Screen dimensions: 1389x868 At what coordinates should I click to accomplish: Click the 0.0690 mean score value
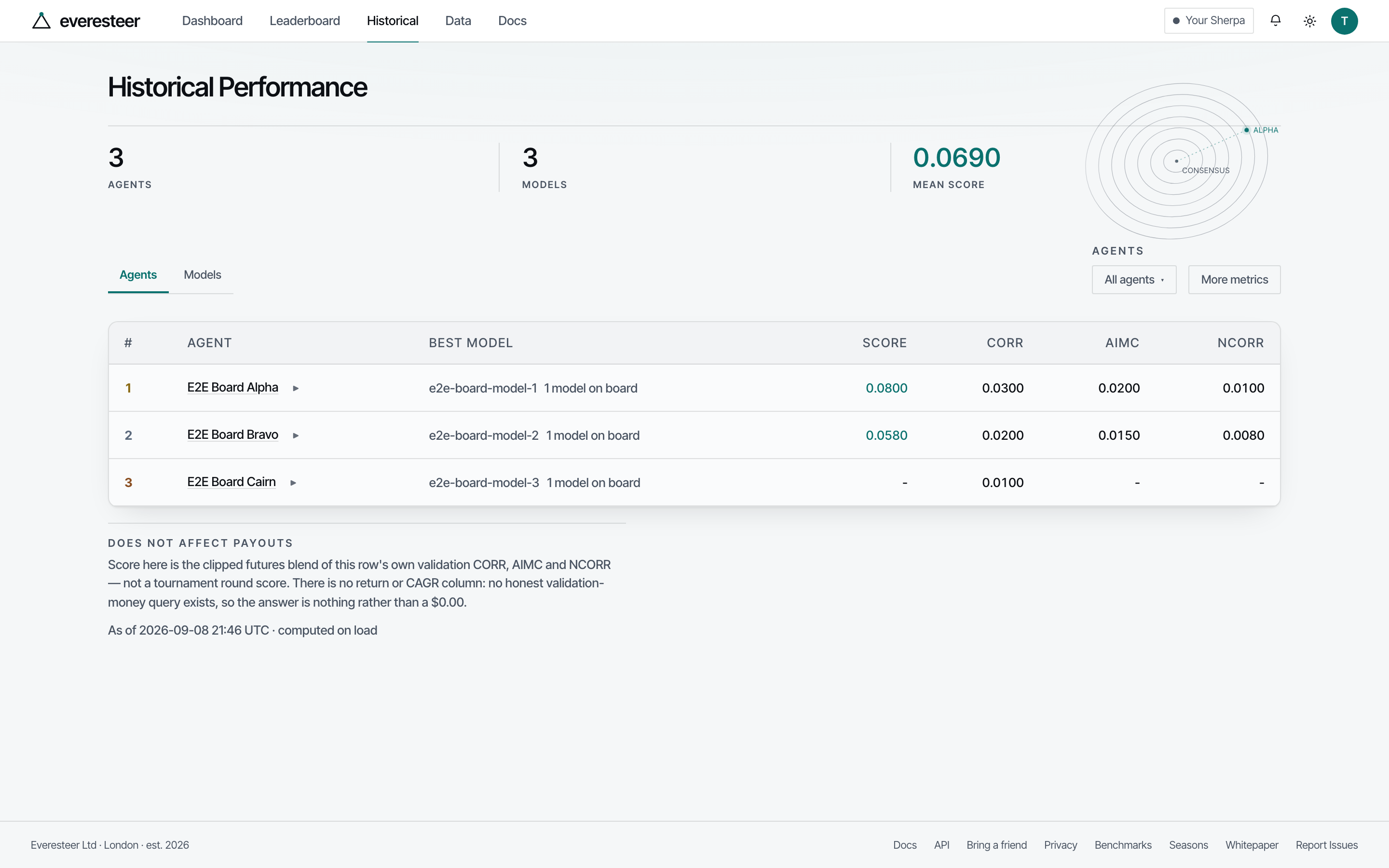point(957,157)
